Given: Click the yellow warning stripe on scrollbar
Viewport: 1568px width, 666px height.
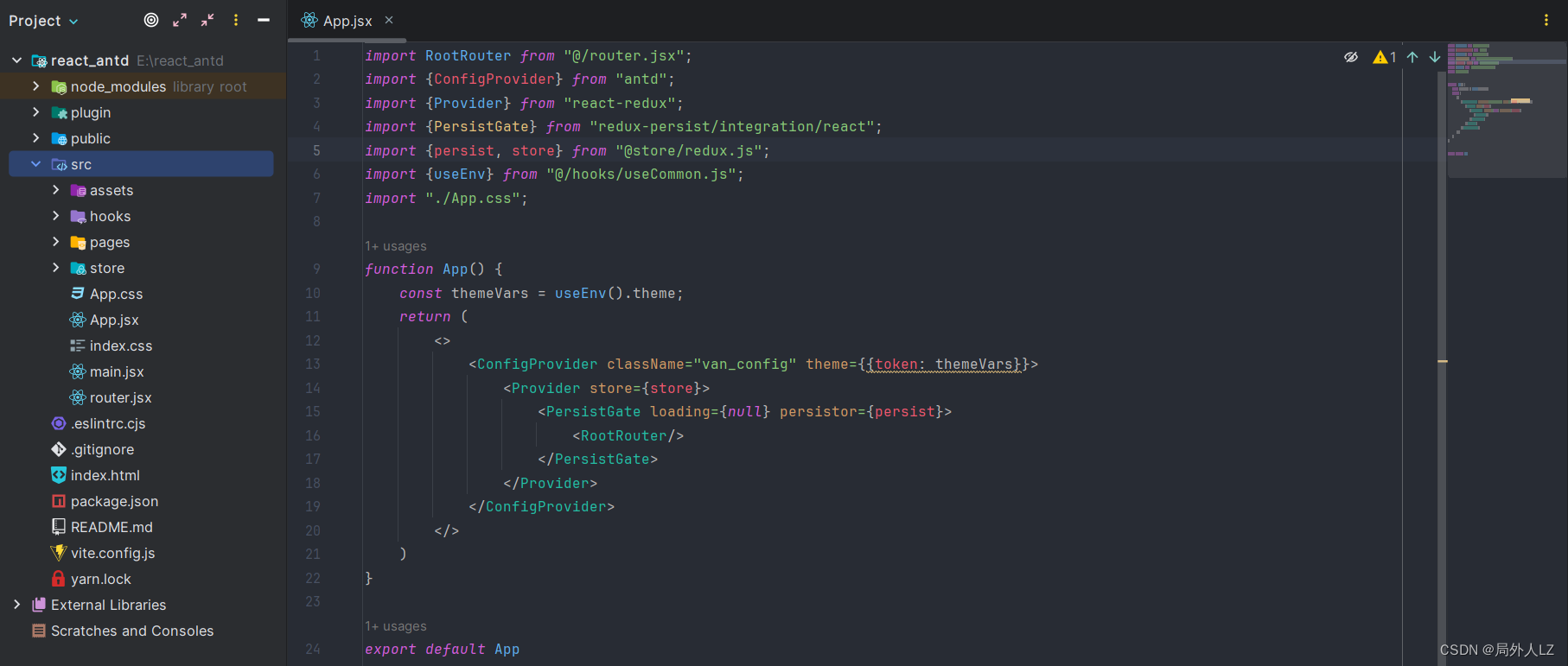Looking at the screenshot, I should 1442,361.
